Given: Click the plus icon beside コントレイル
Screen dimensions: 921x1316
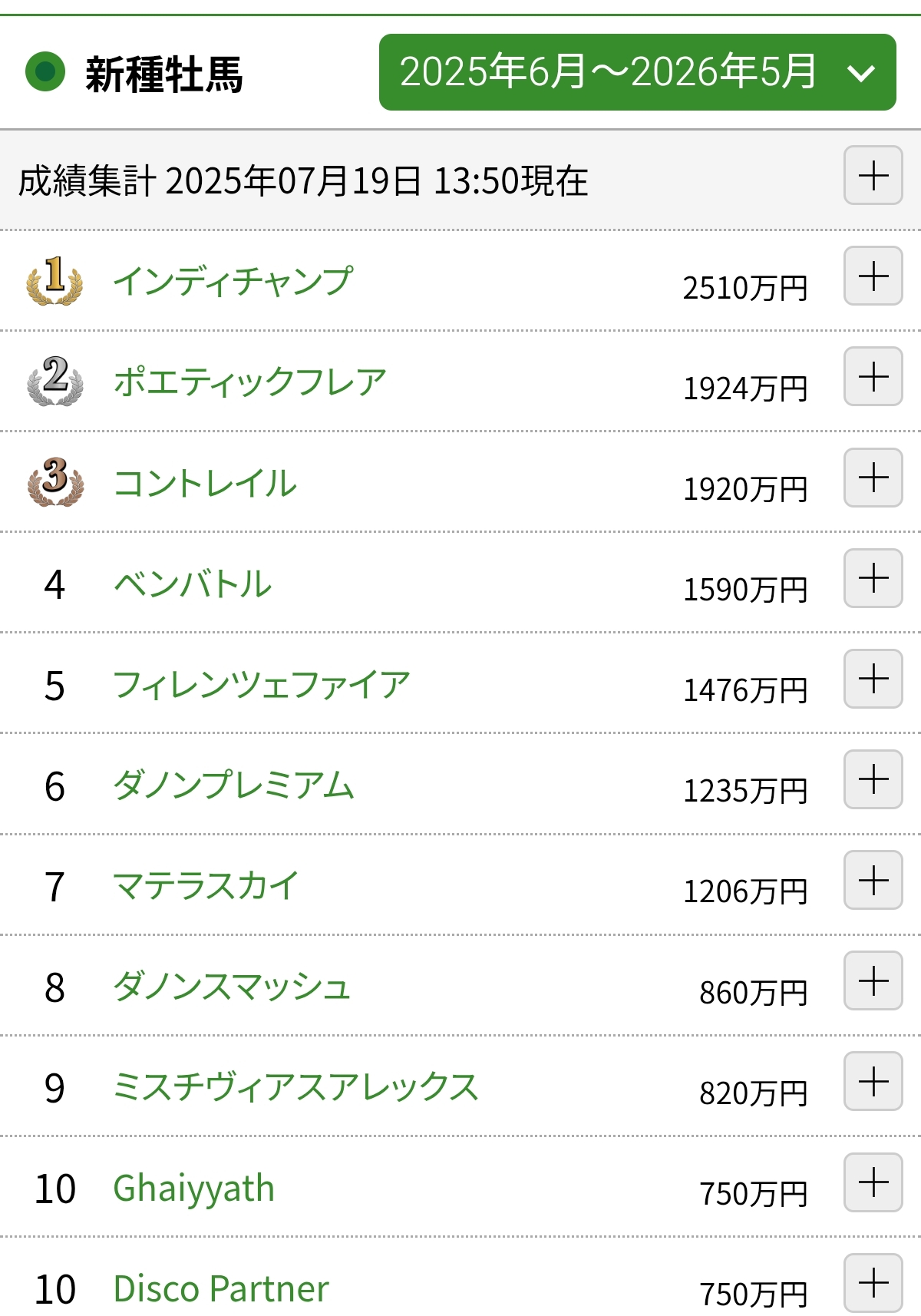Looking at the screenshot, I should [x=873, y=478].
